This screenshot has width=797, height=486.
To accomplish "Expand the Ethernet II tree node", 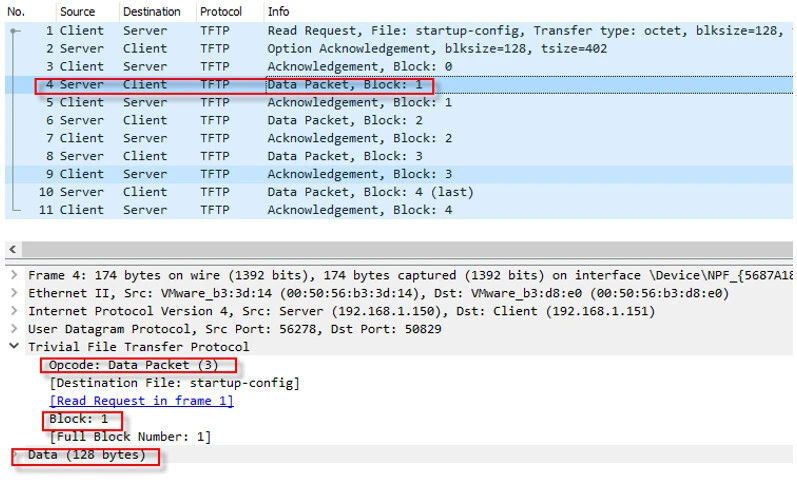I will 13,293.
